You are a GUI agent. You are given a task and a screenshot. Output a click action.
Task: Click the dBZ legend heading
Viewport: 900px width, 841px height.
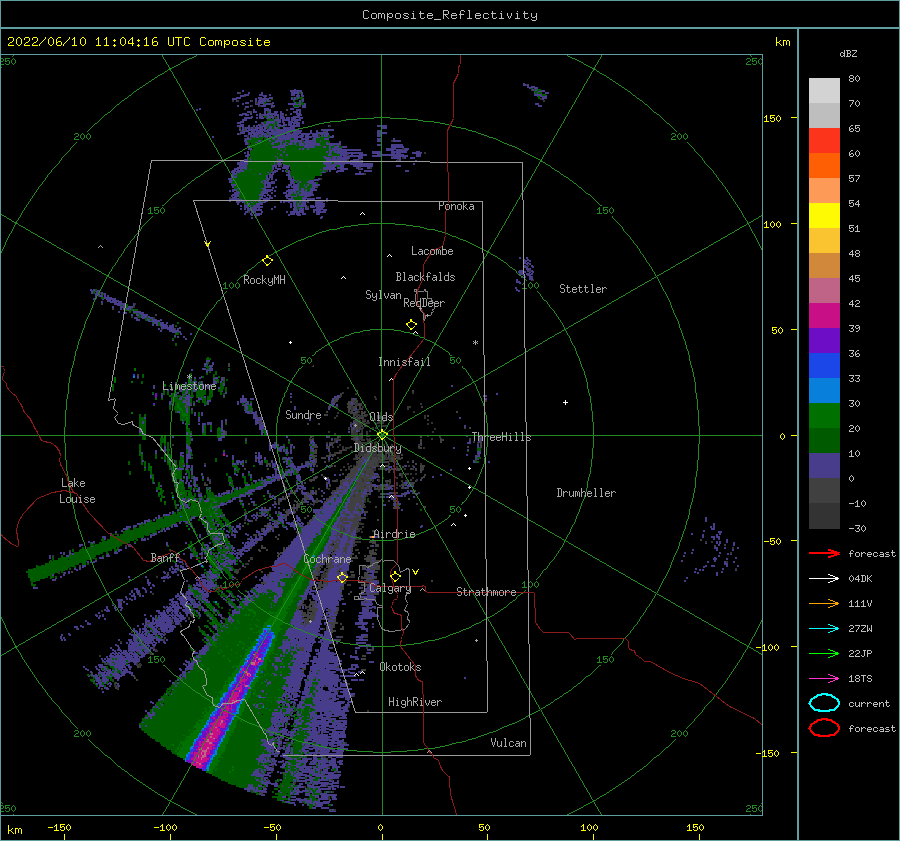click(848, 53)
